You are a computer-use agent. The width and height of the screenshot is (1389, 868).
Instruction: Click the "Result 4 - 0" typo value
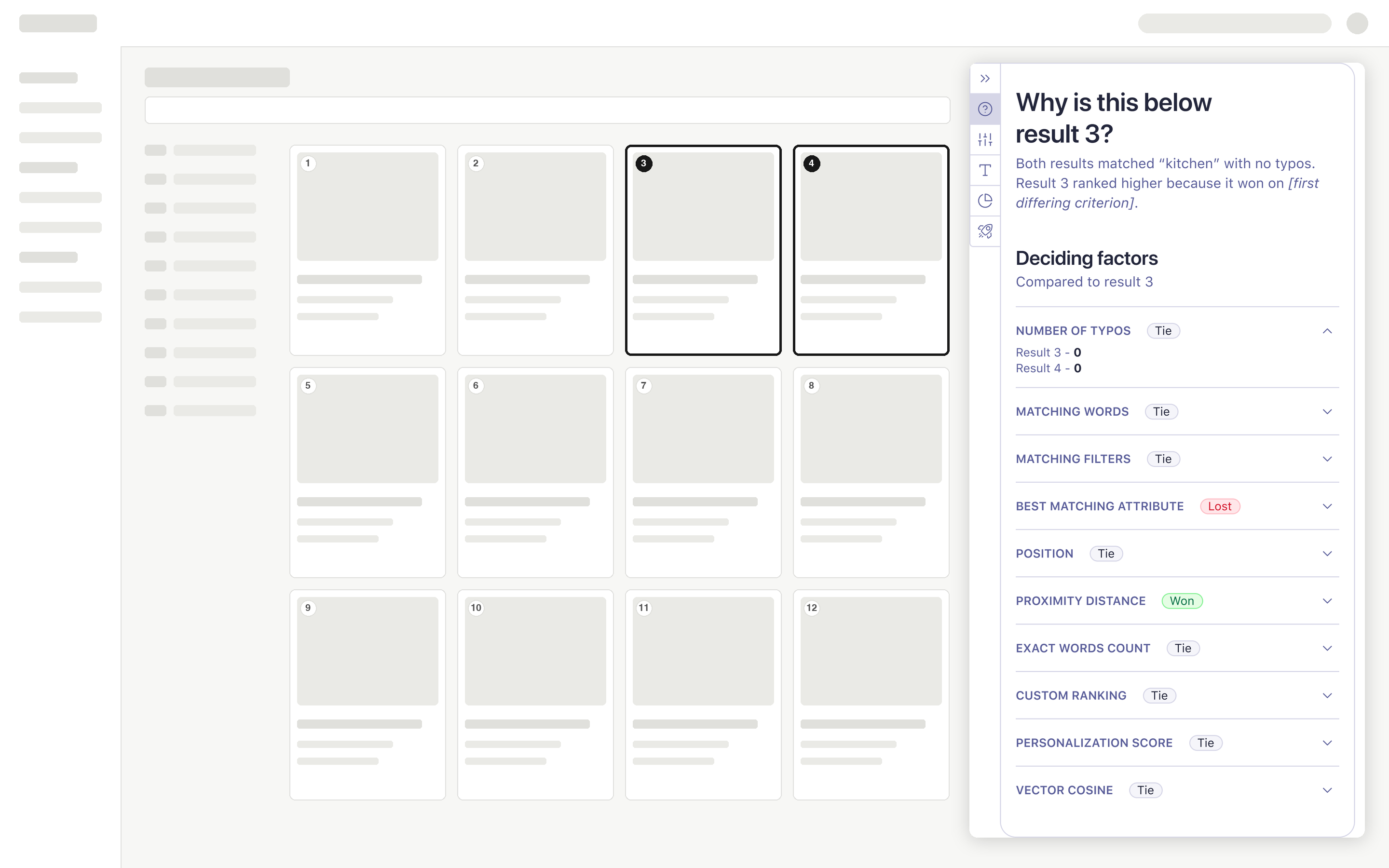click(x=1048, y=368)
